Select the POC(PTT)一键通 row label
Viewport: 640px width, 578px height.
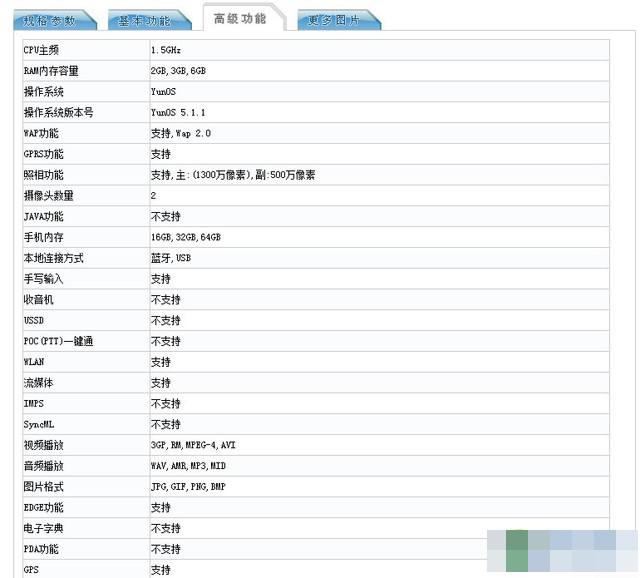[58, 341]
